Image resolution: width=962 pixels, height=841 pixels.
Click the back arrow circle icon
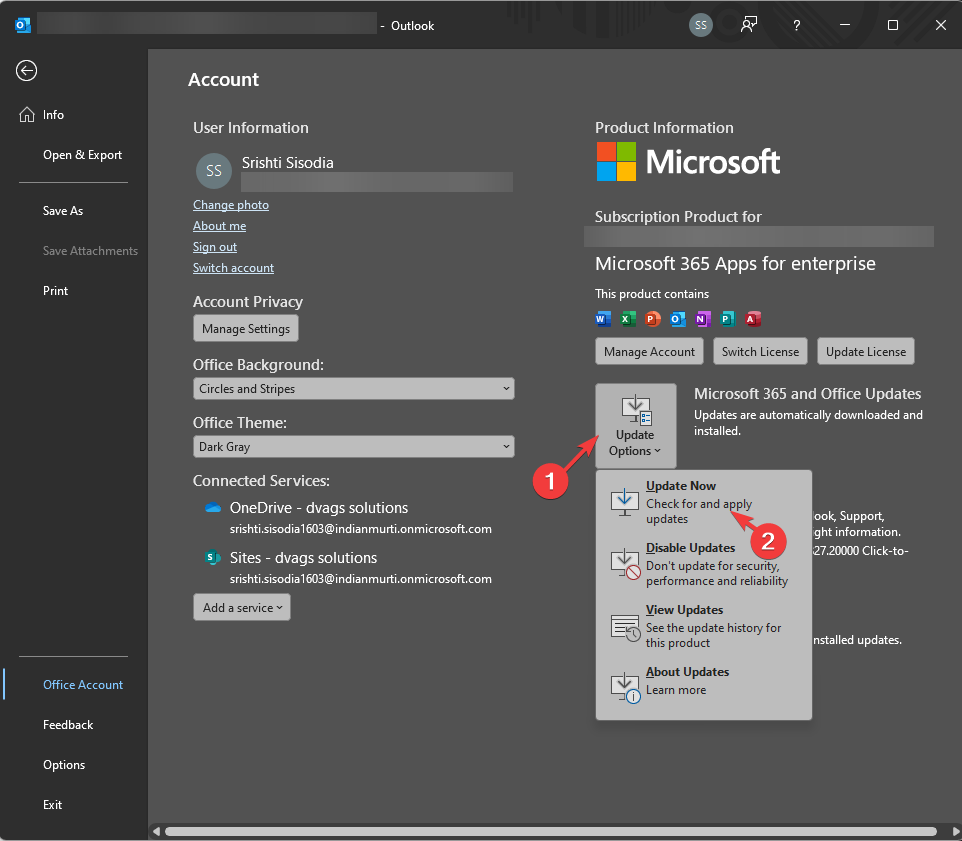tap(27, 70)
